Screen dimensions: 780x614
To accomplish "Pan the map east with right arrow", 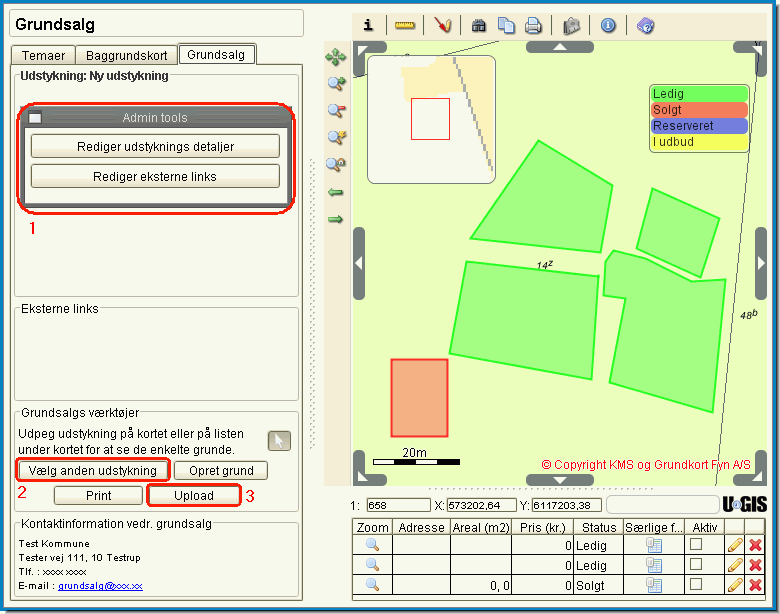I will tap(761, 263).
